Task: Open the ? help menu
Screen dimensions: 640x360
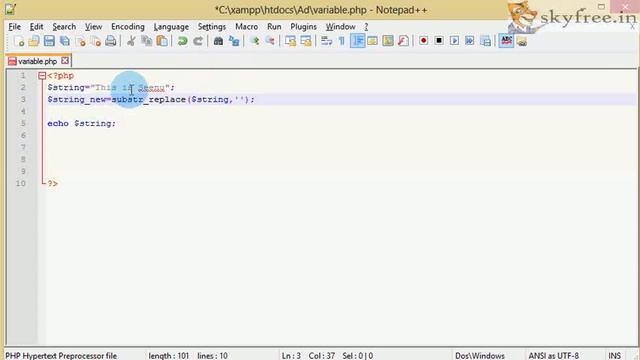Action: [x=366, y=27]
